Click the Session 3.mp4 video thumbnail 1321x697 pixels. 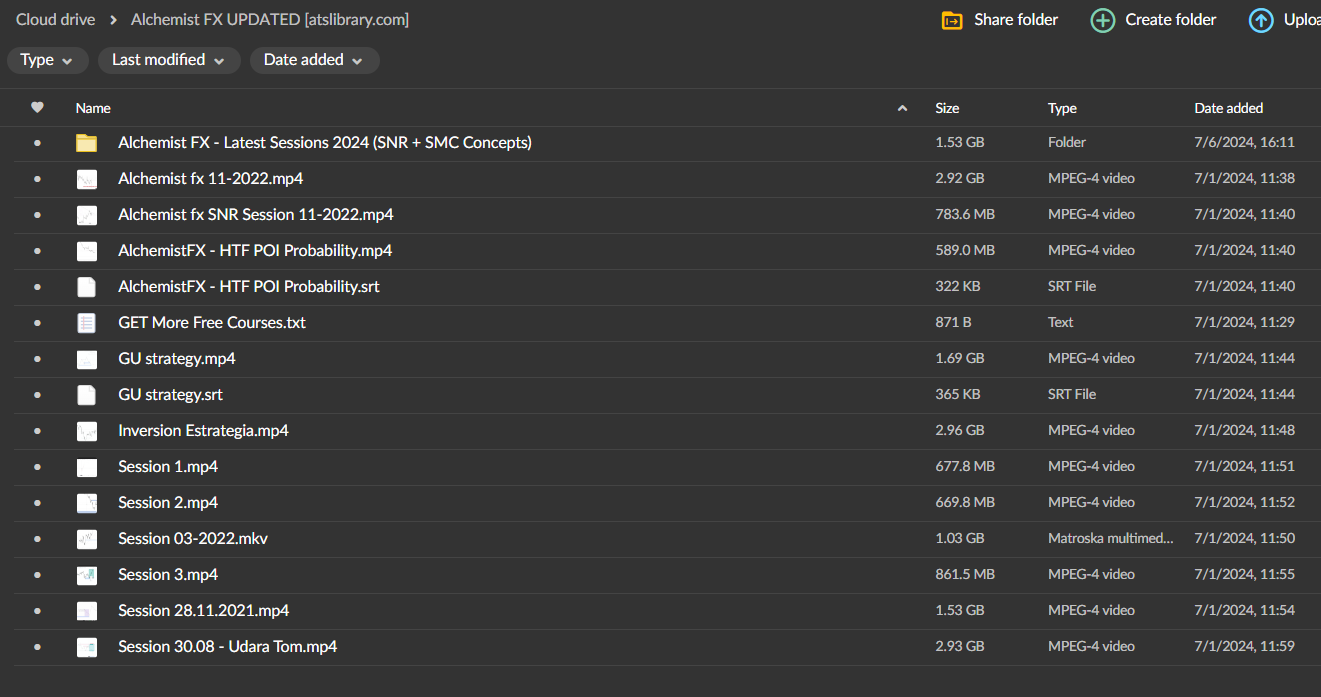pyautogui.click(x=87, y=575)
